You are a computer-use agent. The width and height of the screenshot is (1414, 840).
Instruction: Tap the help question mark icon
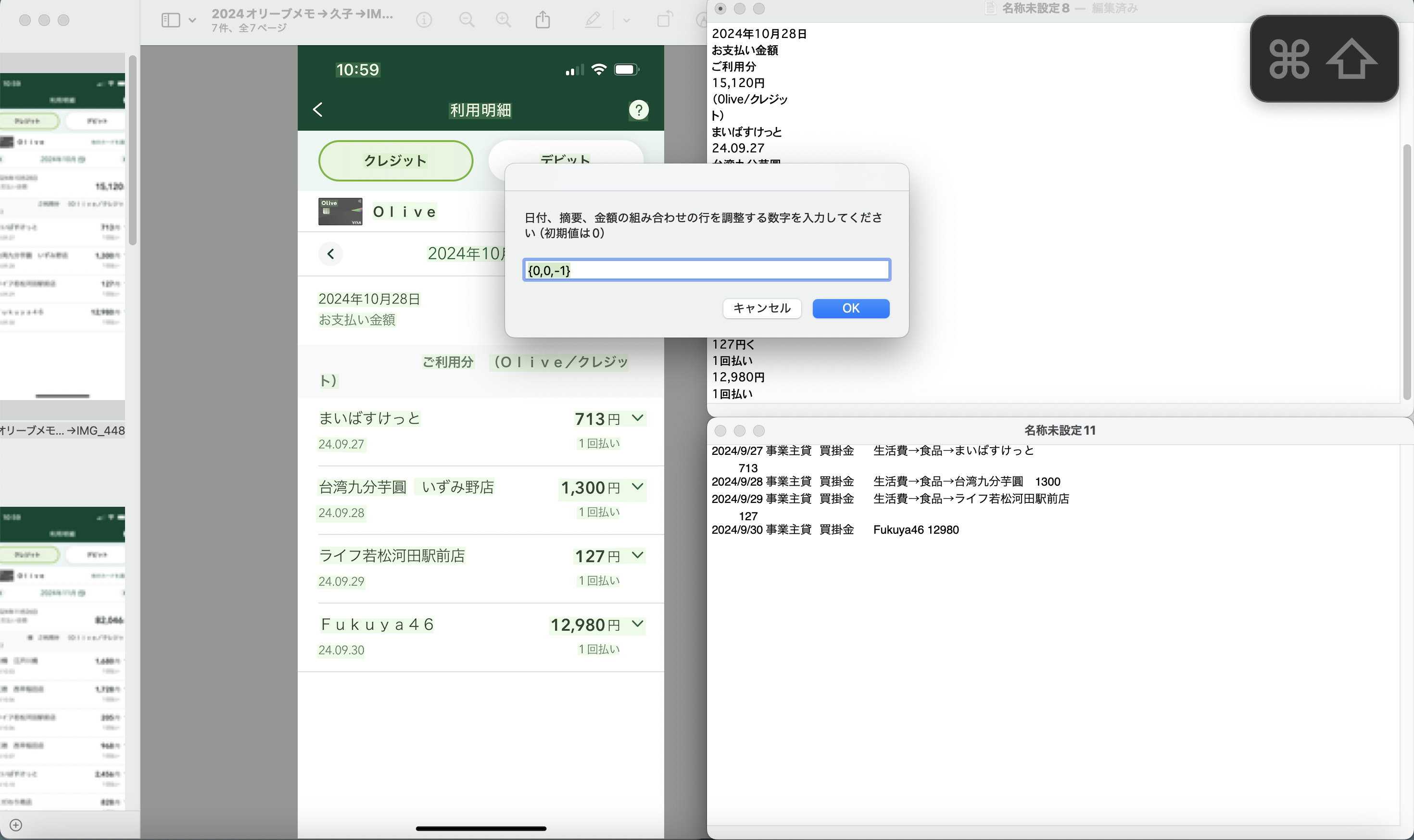pyautogui.click(x=639, y=110)
